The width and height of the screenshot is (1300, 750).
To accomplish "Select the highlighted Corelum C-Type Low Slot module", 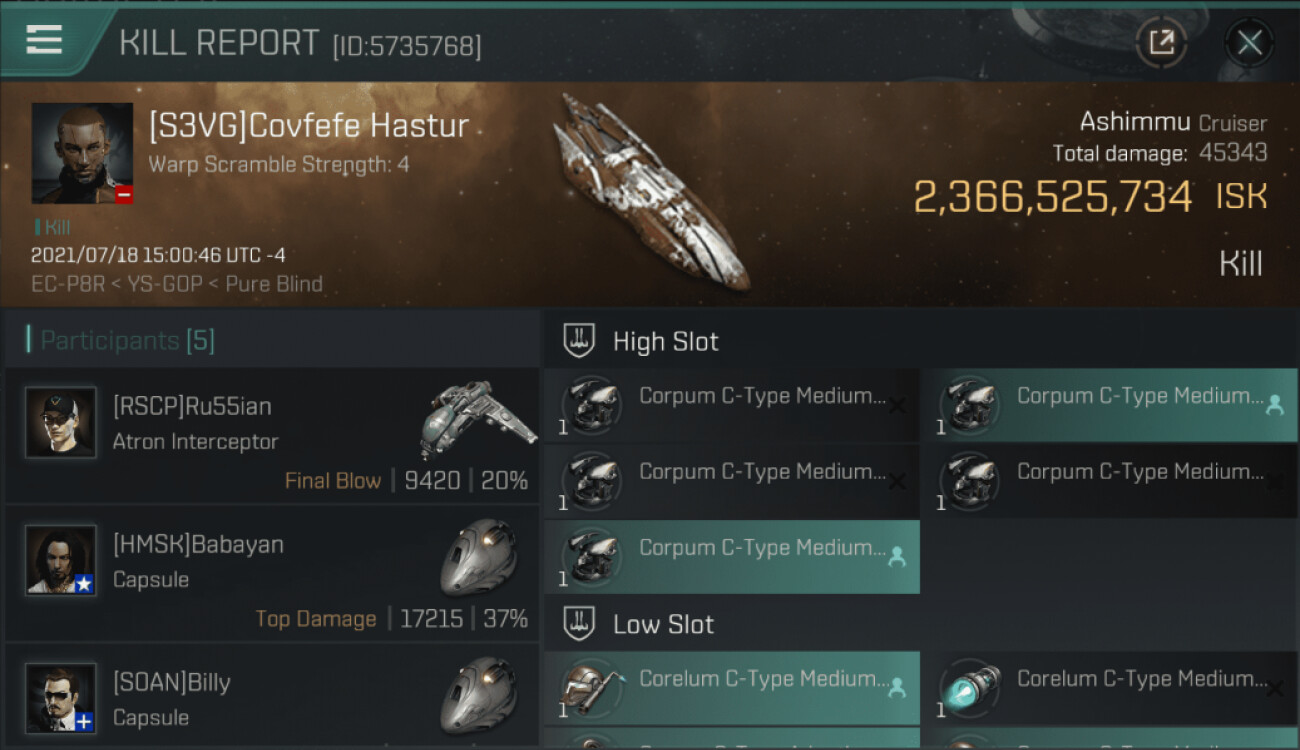I will tap(730, 688).
